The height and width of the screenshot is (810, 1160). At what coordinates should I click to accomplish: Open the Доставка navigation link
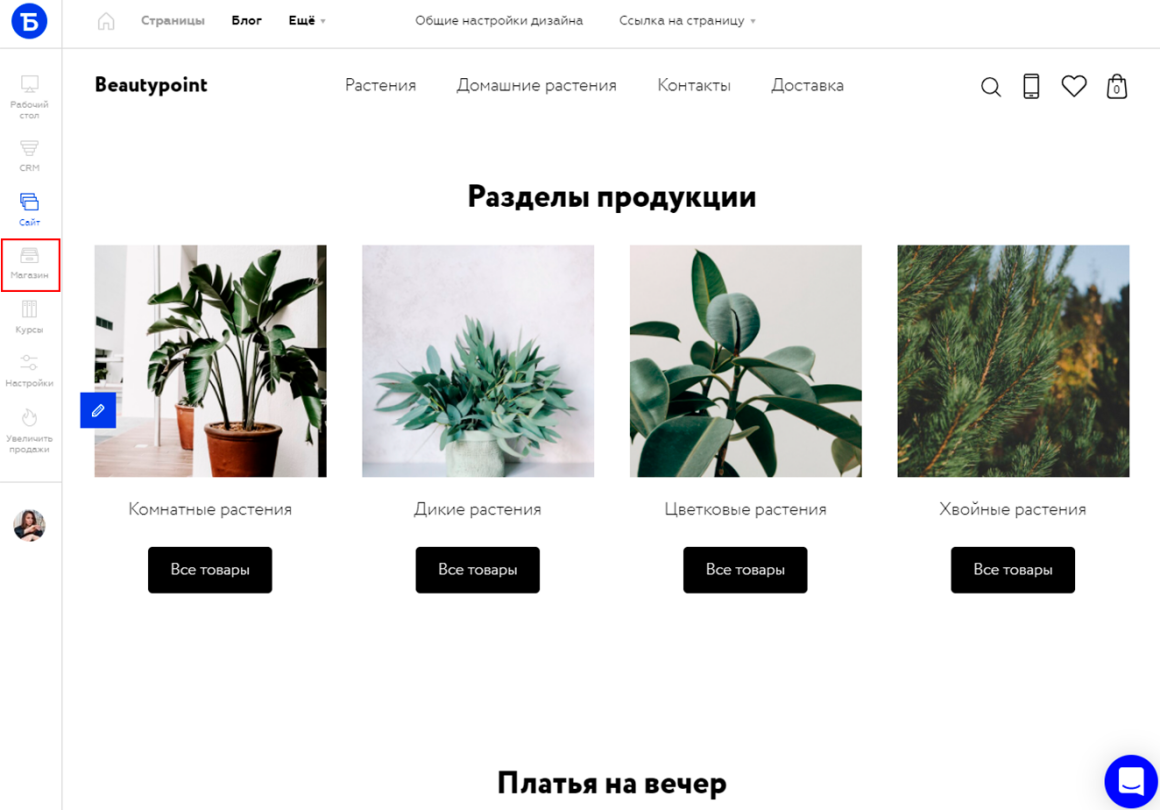click(x=807, y=86)
